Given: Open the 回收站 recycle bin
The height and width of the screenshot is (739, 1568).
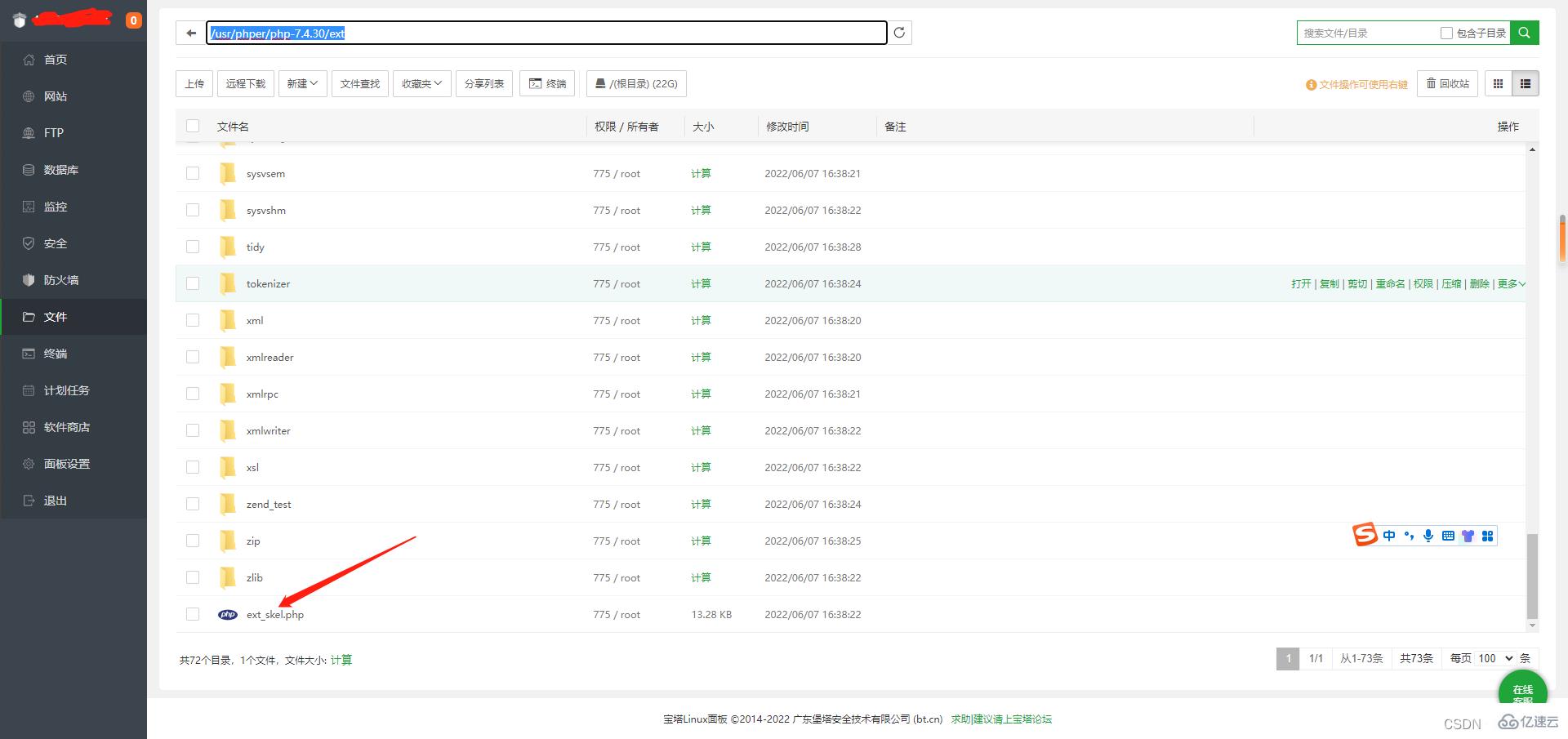Looking at the screenshot, I should coord(1447,83).
